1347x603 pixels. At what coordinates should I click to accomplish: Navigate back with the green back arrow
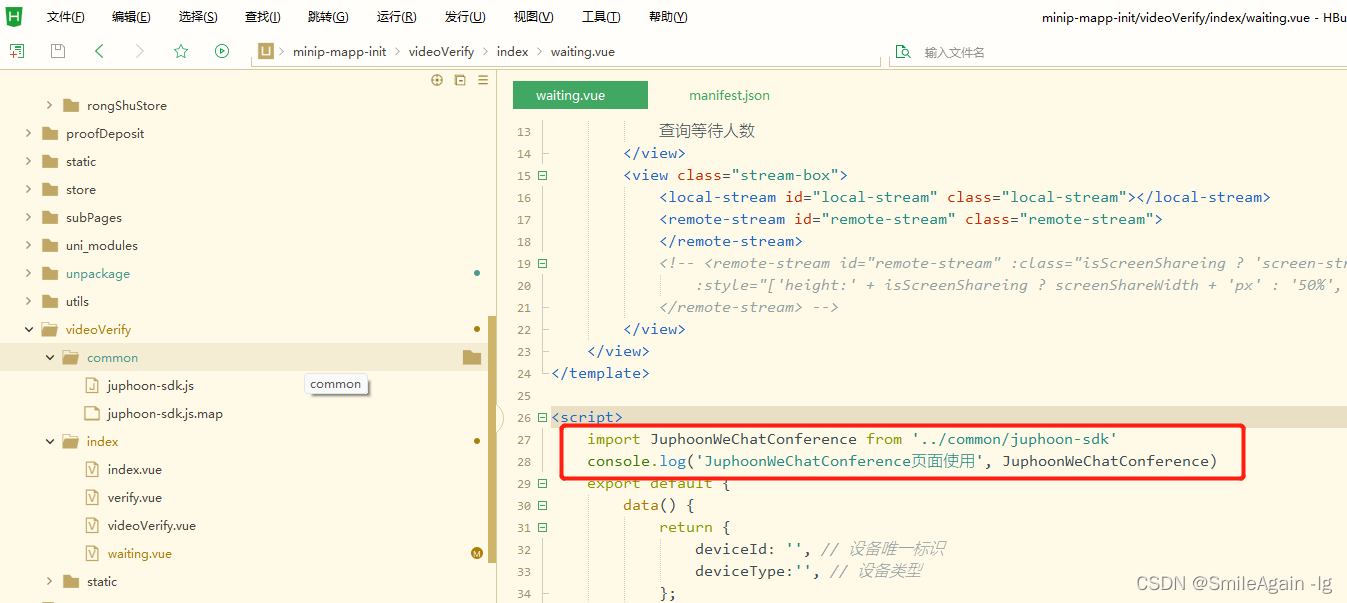click(97, 51)
